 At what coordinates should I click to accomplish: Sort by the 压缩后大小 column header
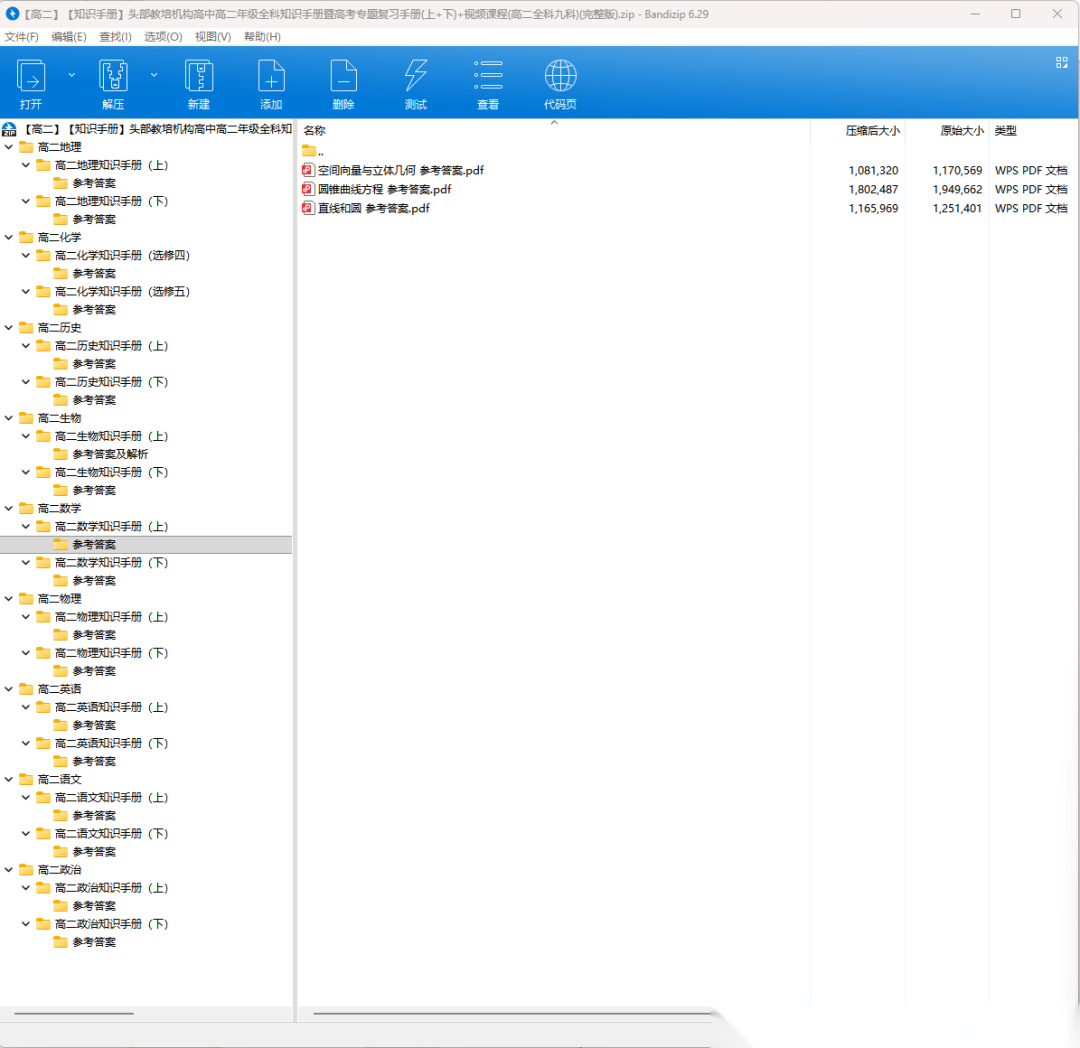click(x=872, y=131)
